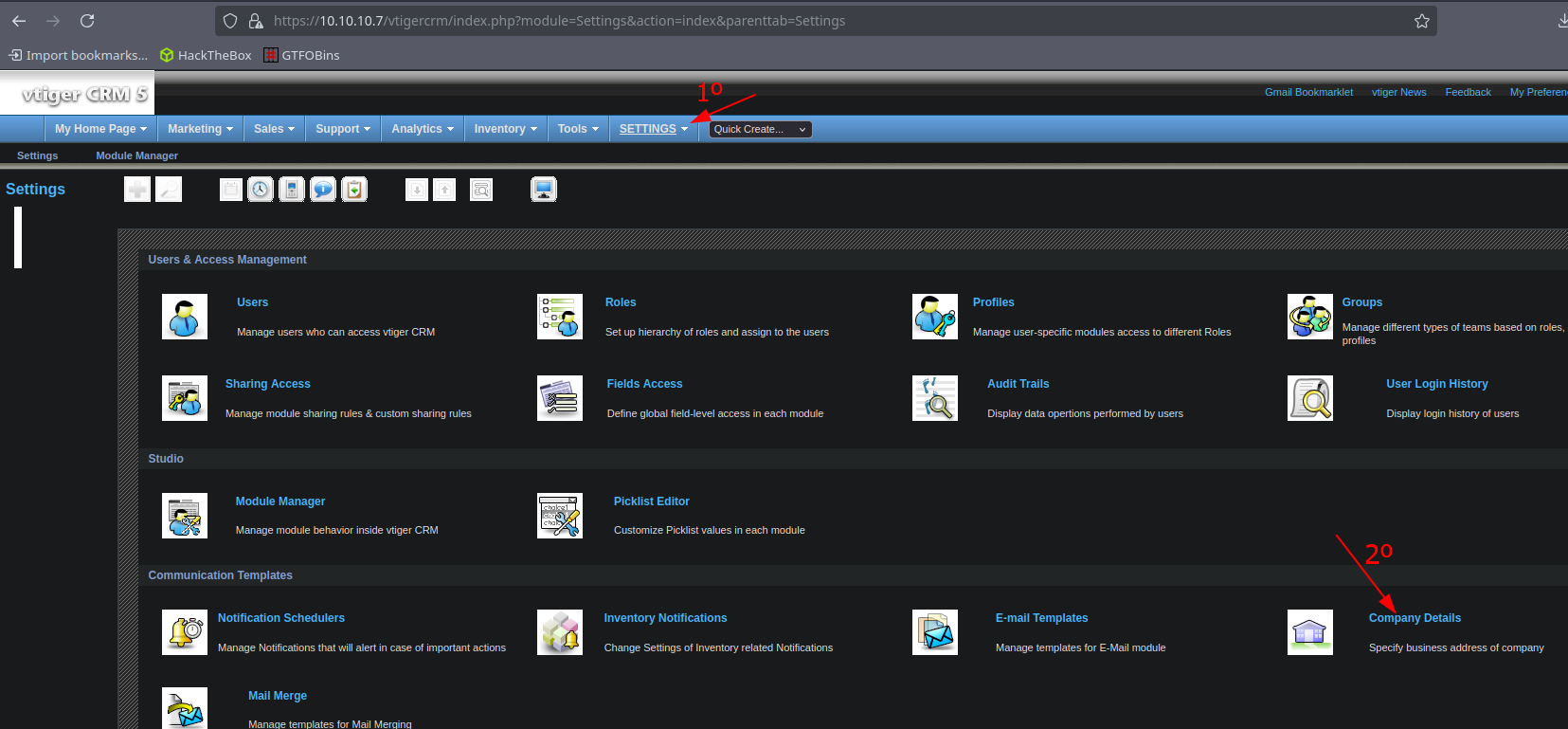1568x729 pixels.
Task: Click the world clock toolbar icon
Action: (261, 190)
